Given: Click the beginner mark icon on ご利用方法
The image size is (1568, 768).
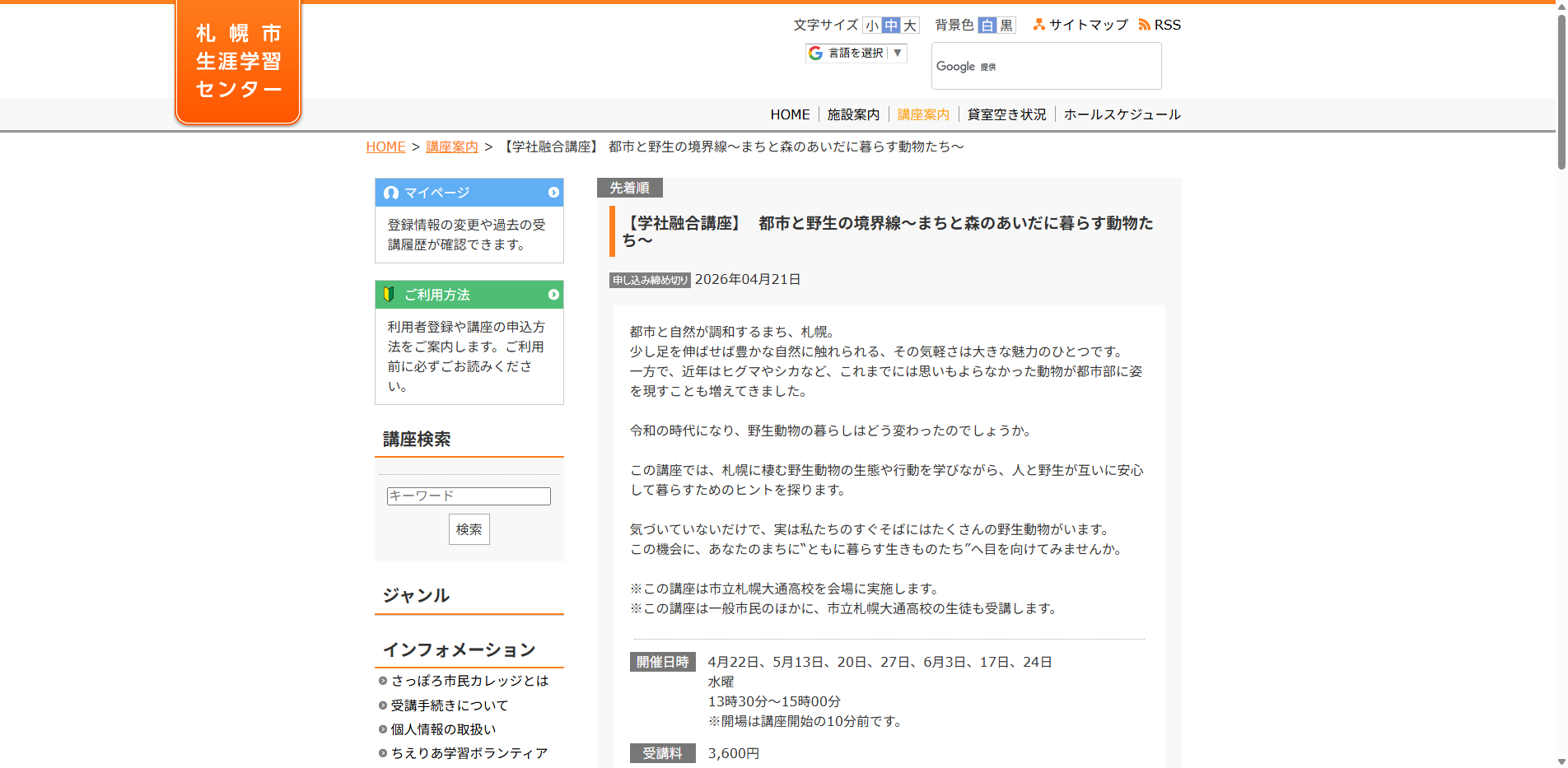Looking at the screenshot, I should click(390, 295).
